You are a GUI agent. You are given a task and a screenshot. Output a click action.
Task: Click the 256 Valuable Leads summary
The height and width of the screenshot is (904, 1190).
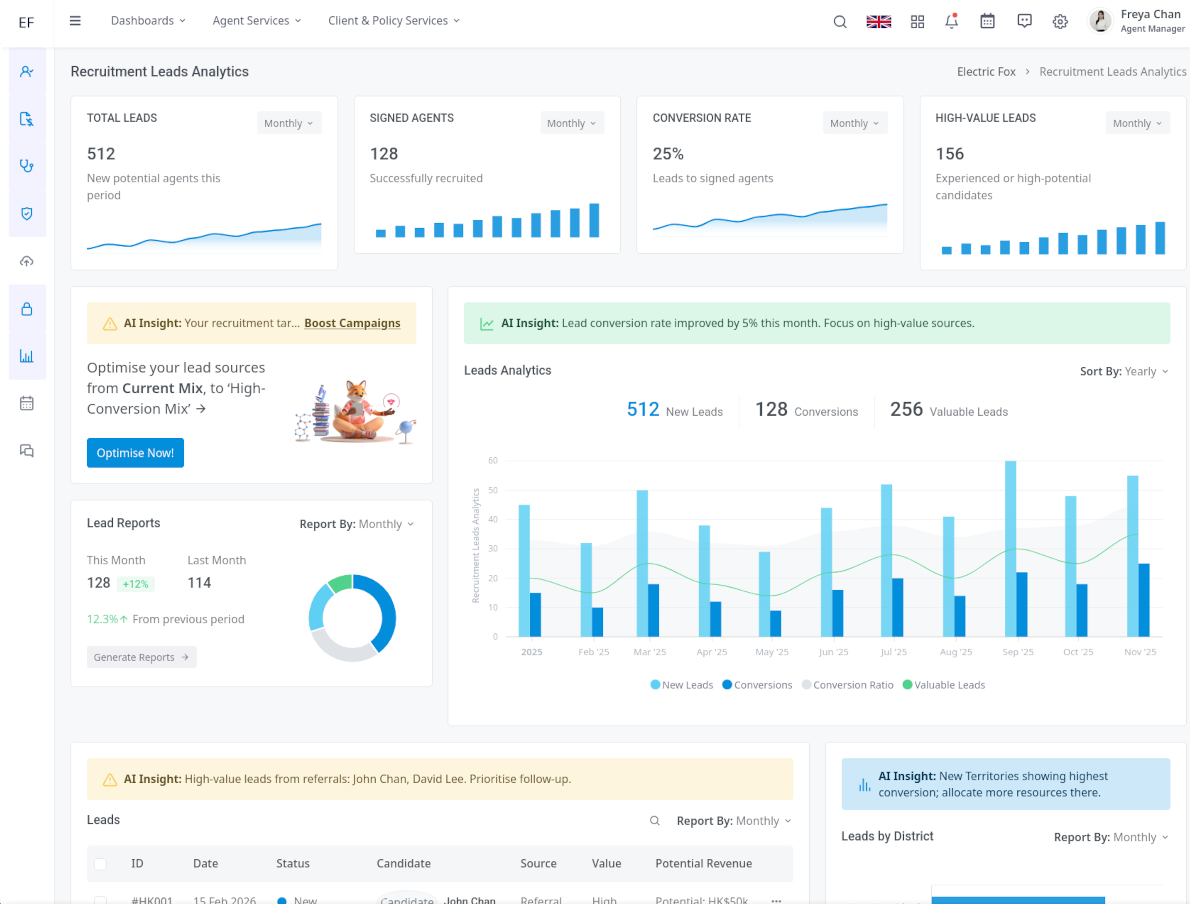click(949, 411)
